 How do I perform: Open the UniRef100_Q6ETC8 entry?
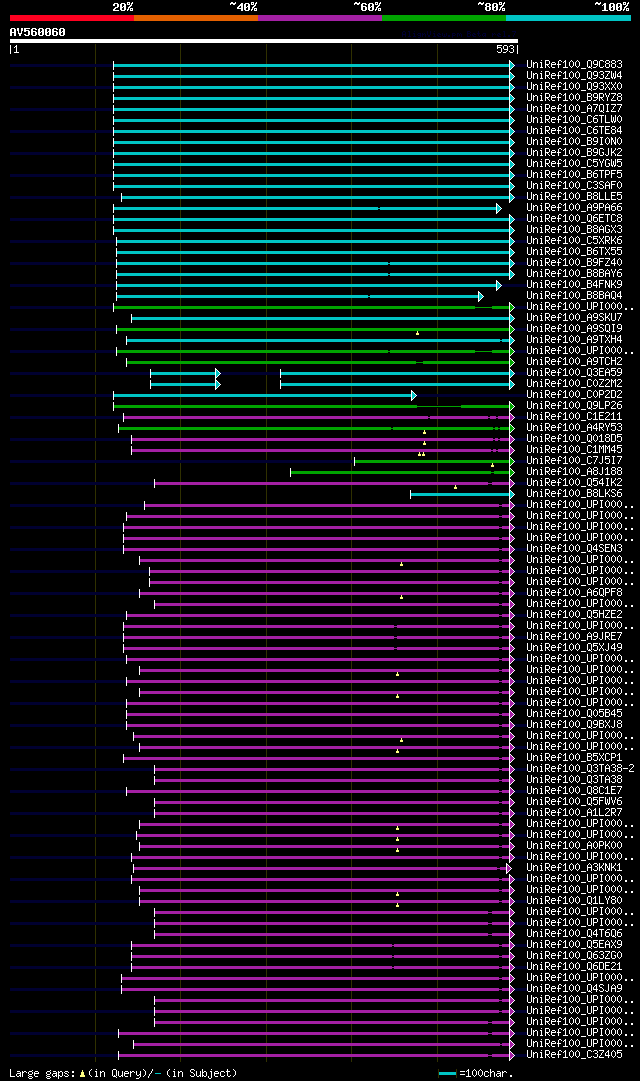pyautogui.click(x=574, y=219)
